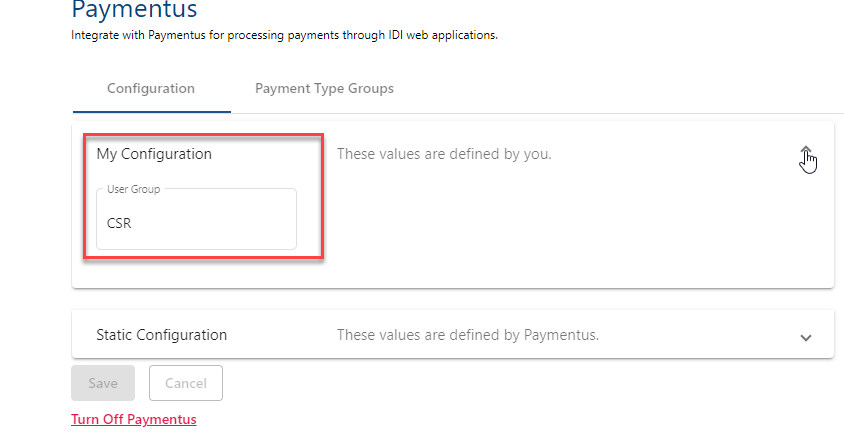Click the Paymentus page heading
Viewport: 844px width, 443px height.
(134, 10)
